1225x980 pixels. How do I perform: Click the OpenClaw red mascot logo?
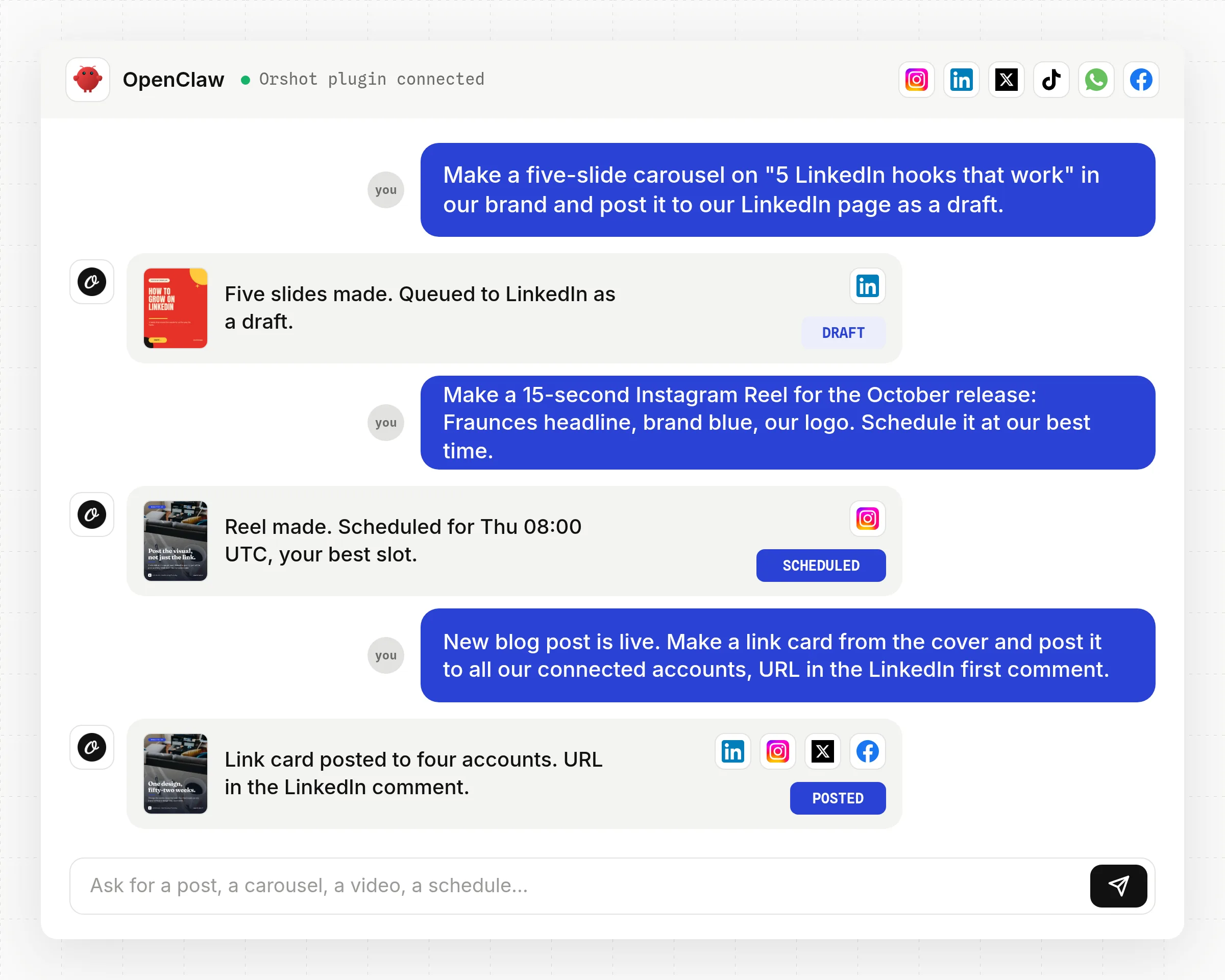click(87, 80)
